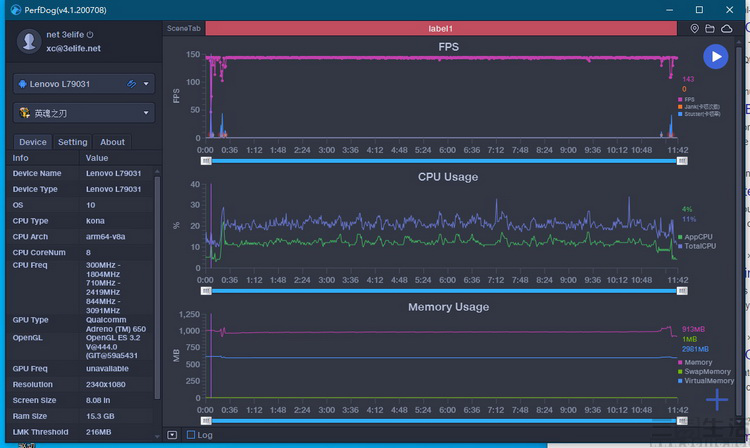
Task: Toggle the AppCPU legend series
Action: (x=695, y=237)
